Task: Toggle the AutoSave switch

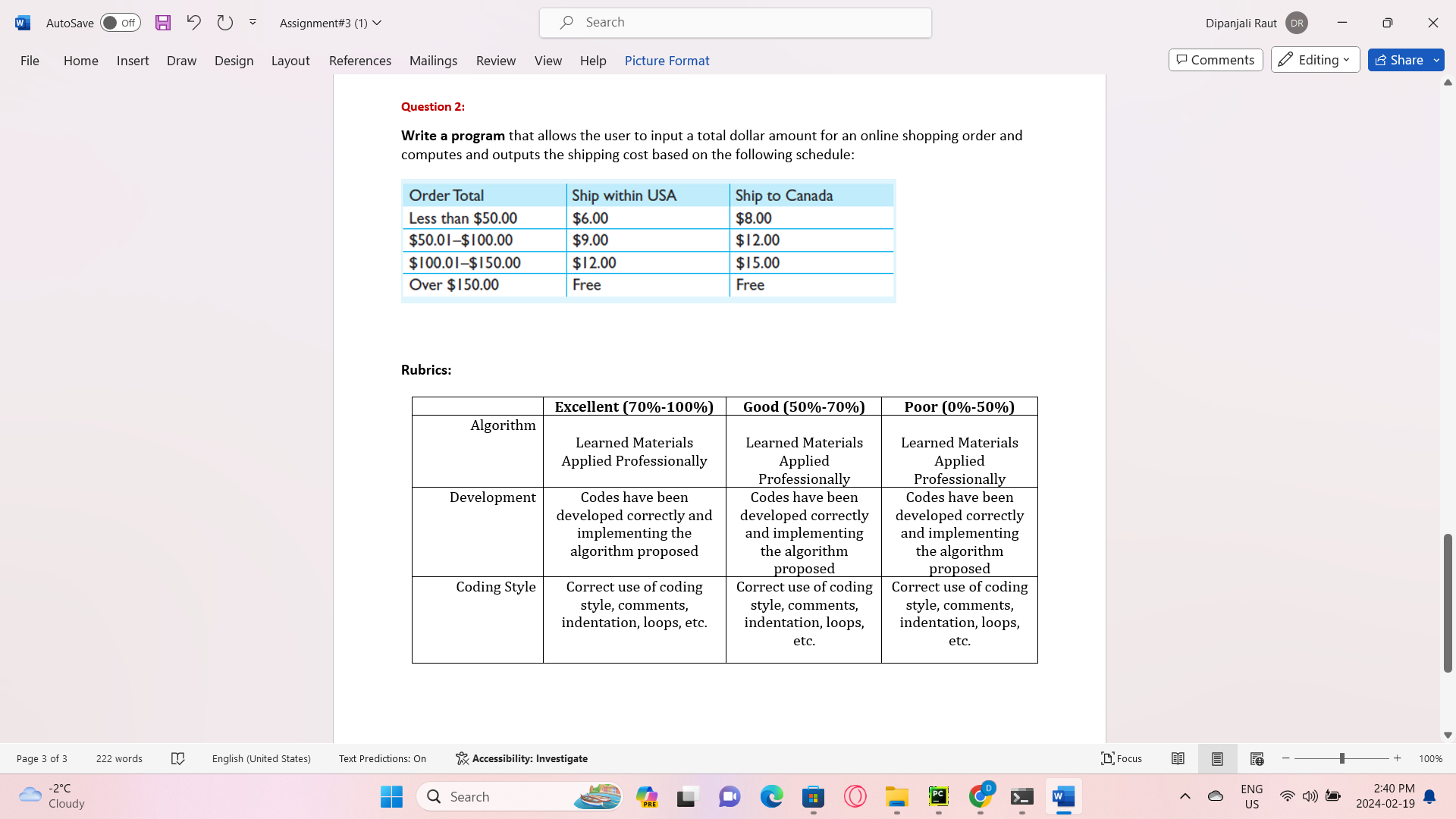Action: 121,23
